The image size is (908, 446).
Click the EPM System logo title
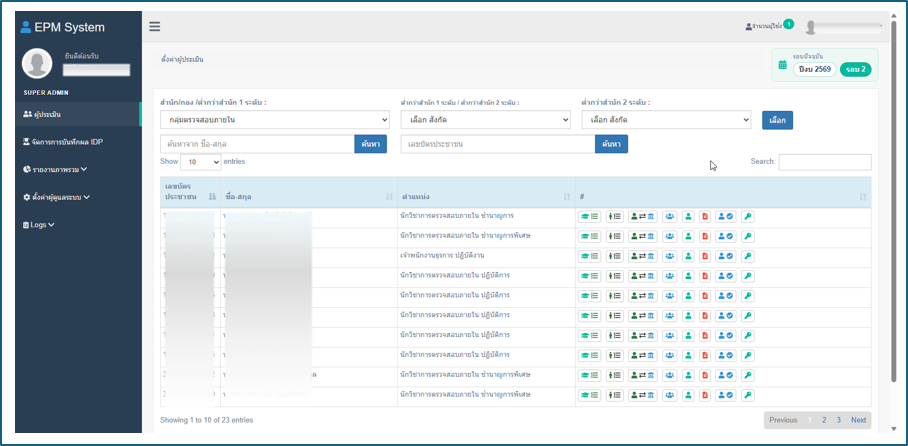pos(63,27)
